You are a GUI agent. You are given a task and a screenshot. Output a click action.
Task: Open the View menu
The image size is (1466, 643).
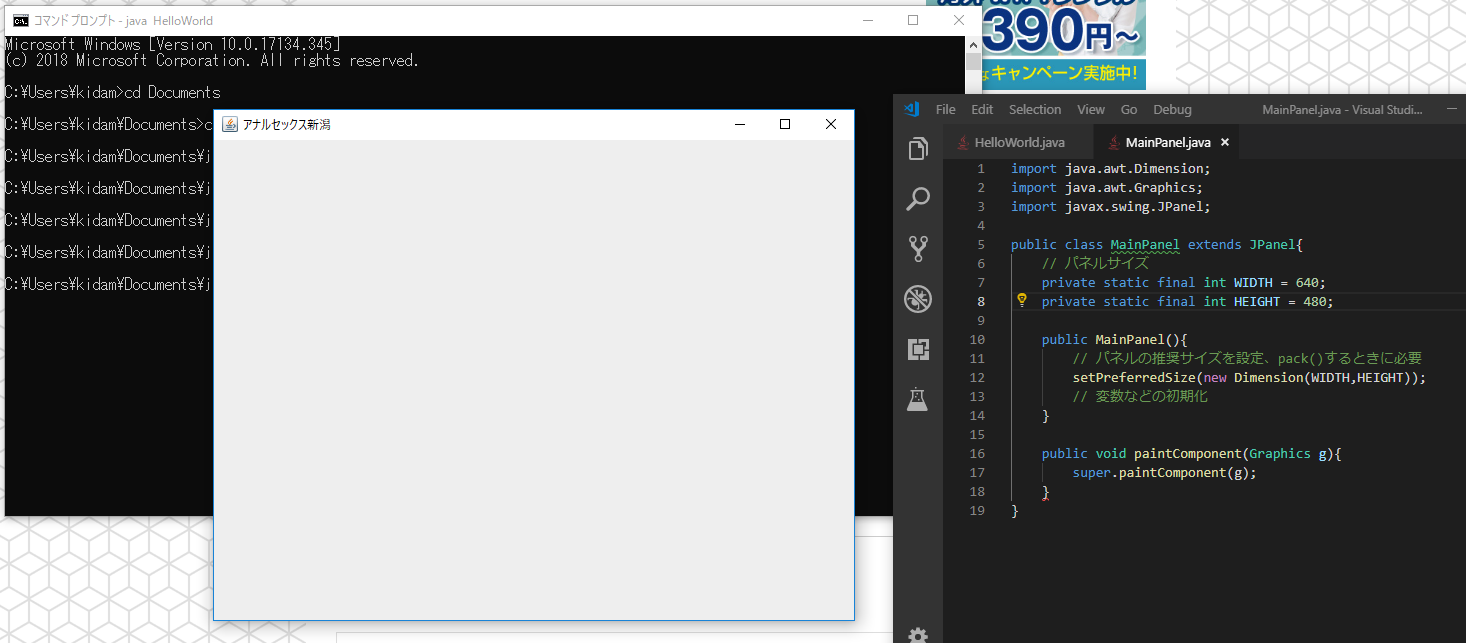coord(1090,109)
